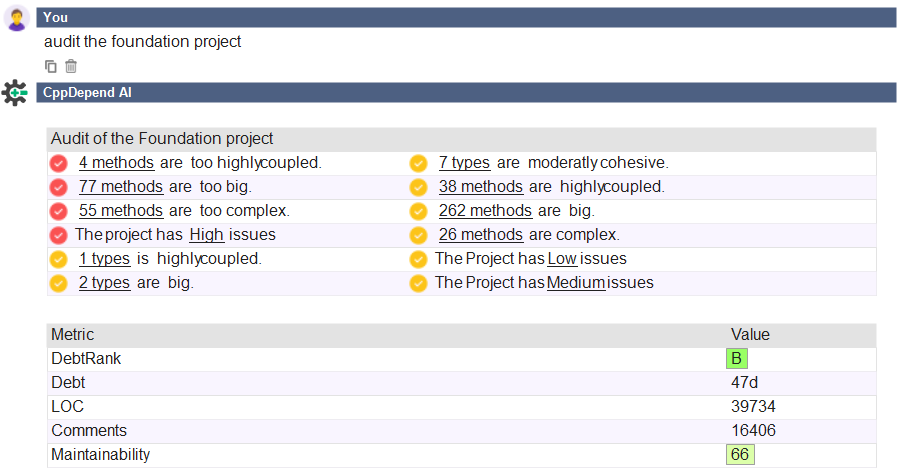Click the 'Maintainability' metric label

(x=100, y=454)
